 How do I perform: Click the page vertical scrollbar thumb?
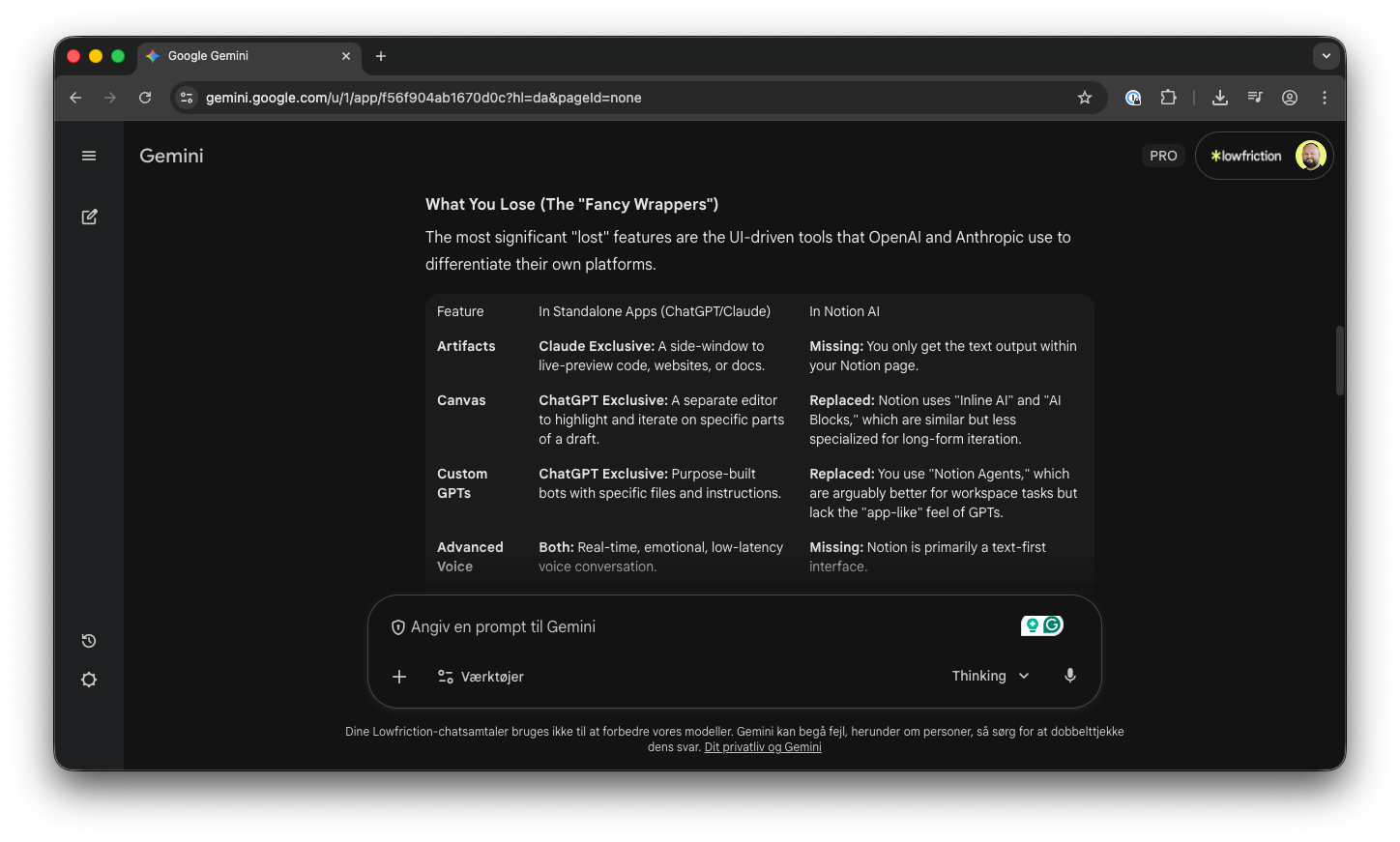tap(1340, 361)
